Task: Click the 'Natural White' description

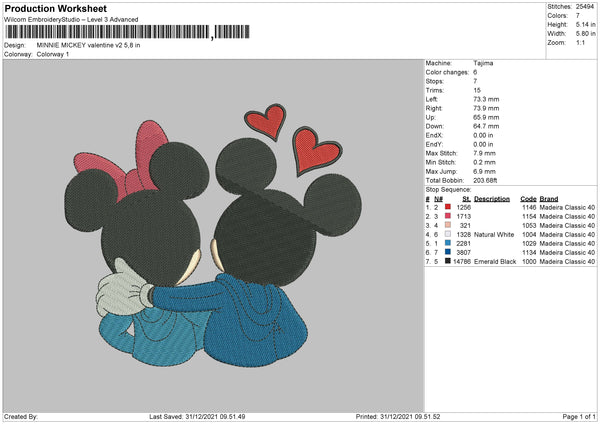Action: 494,235
